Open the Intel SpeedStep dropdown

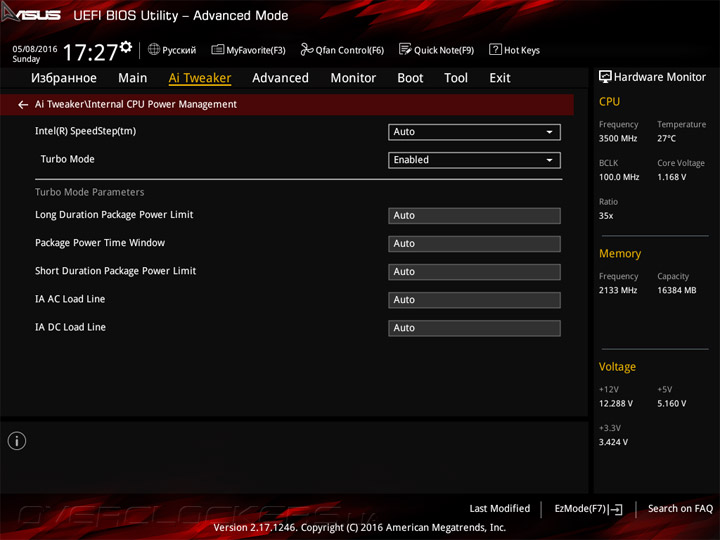click(x=474, y=132)
